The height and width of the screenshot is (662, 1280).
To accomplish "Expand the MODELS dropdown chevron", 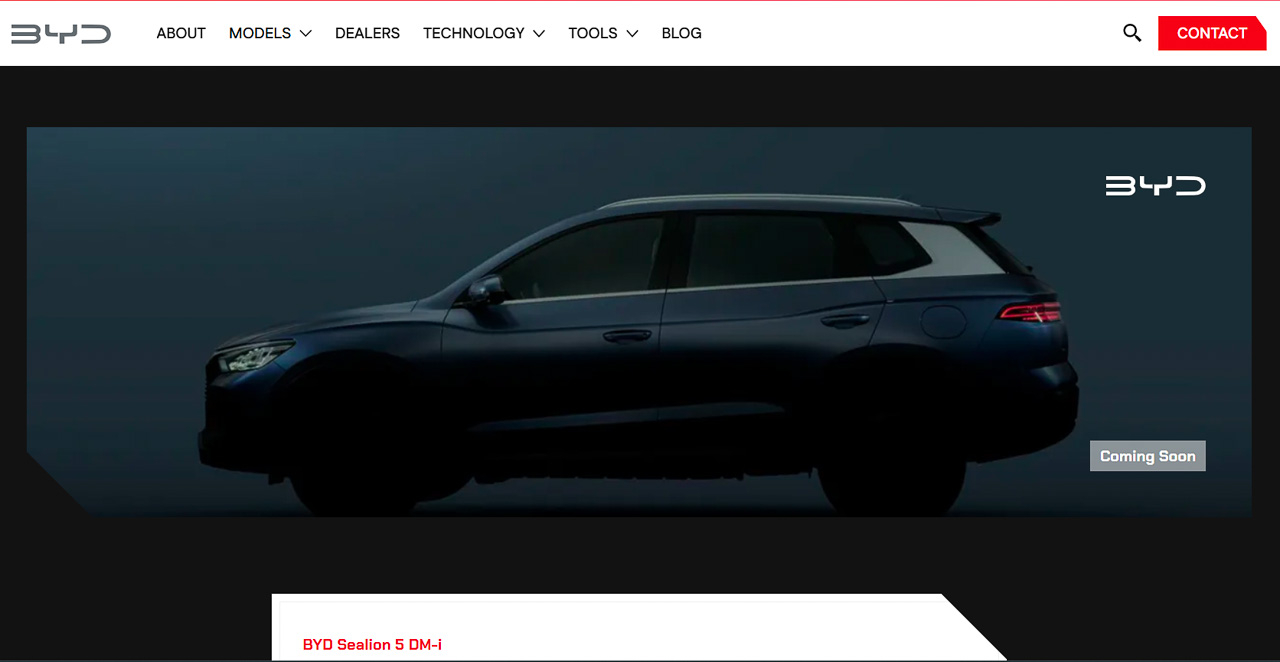I will point(306,34).
